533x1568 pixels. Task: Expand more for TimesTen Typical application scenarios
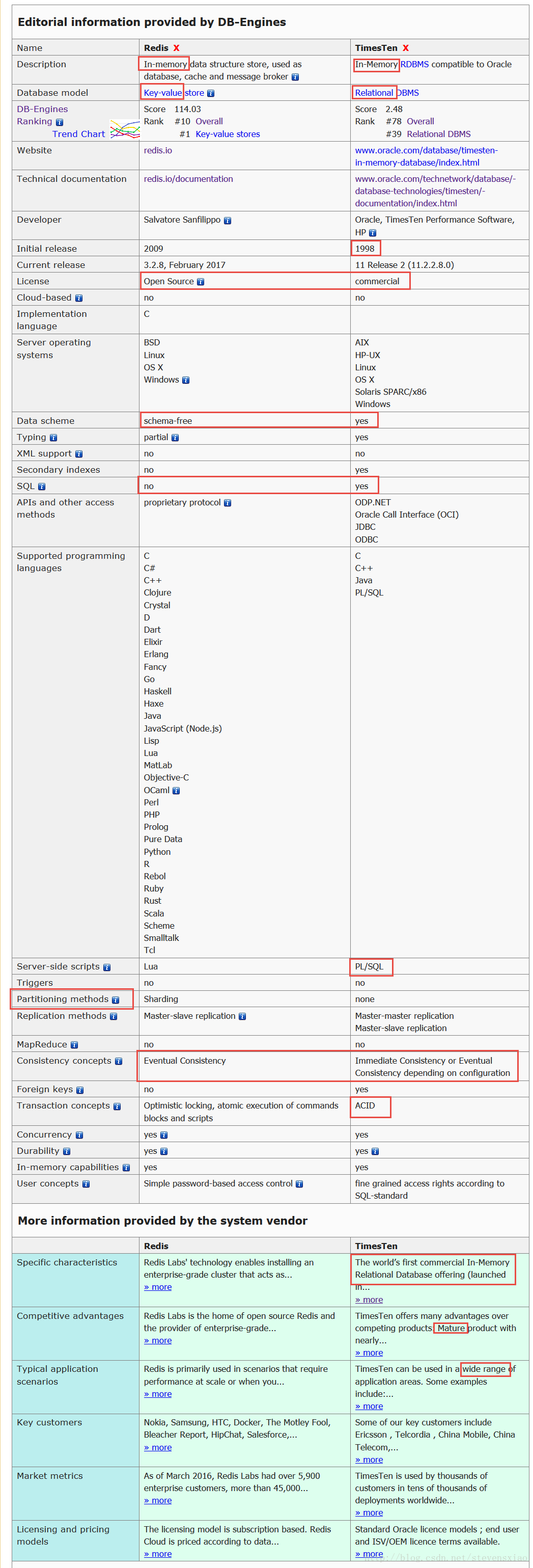(x=369, y=1406)
